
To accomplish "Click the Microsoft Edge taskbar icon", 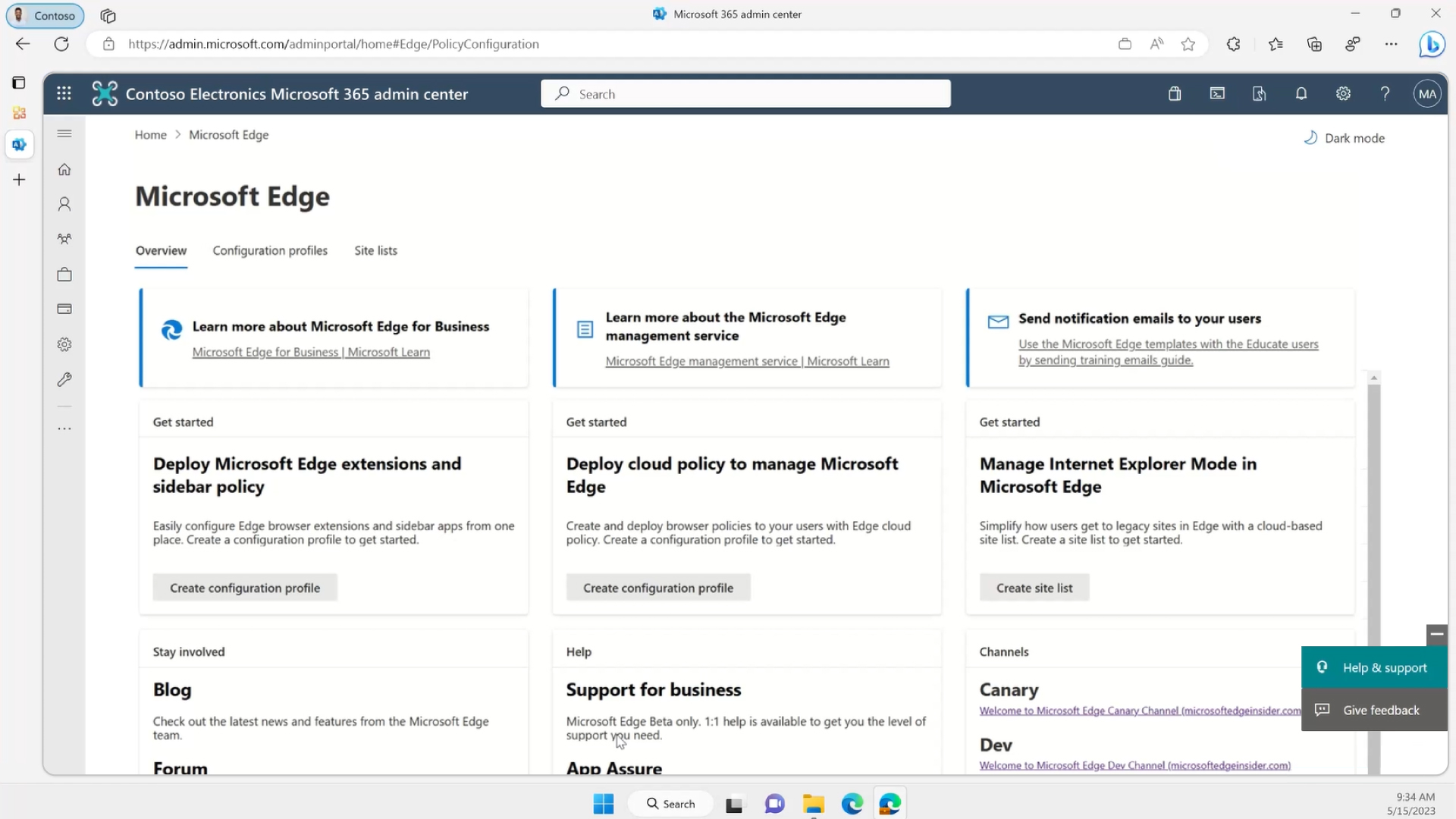I will point(852,803).
